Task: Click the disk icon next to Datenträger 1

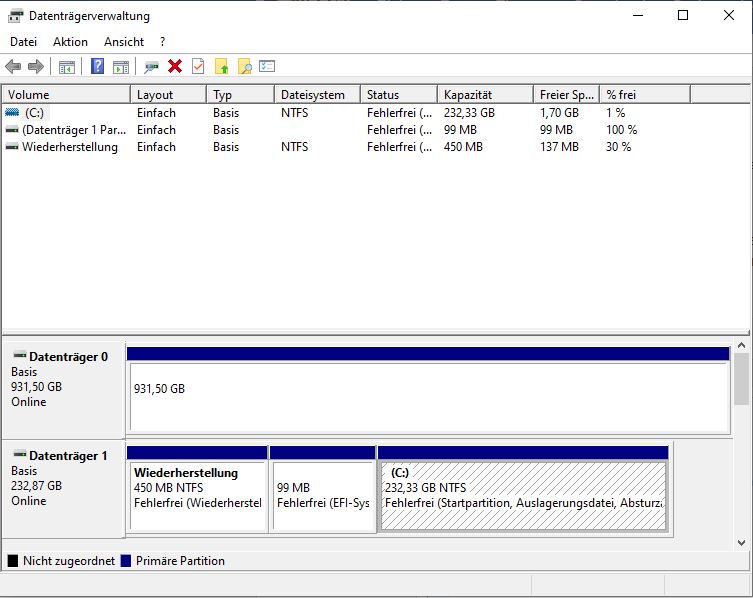Action: (x=20, y=454)
